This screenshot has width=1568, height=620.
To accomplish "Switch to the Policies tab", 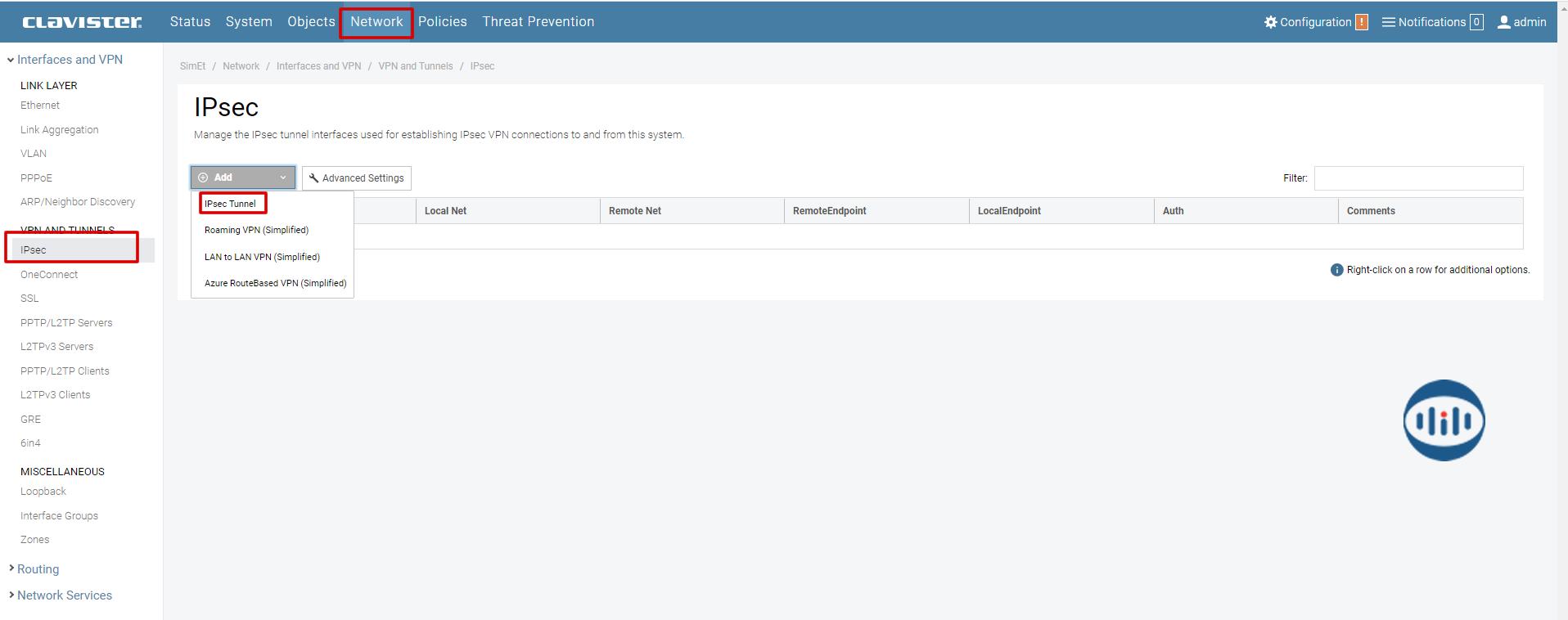I will tap(442, 22).
